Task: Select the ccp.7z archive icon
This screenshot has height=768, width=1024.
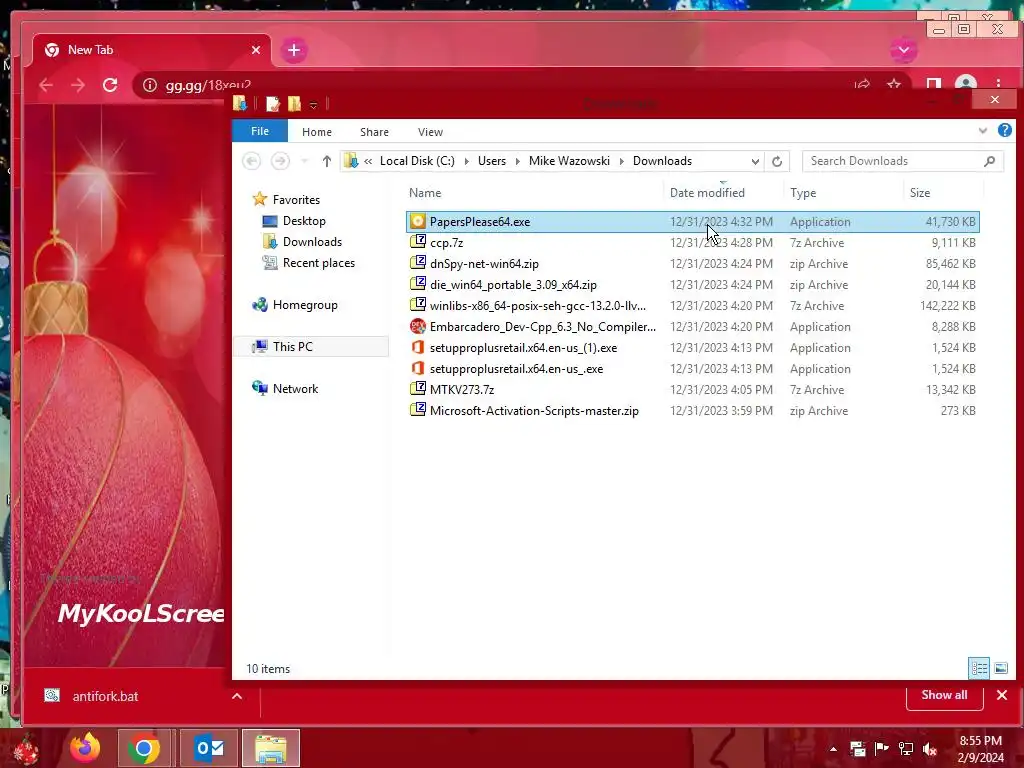Action: (418, 242)
